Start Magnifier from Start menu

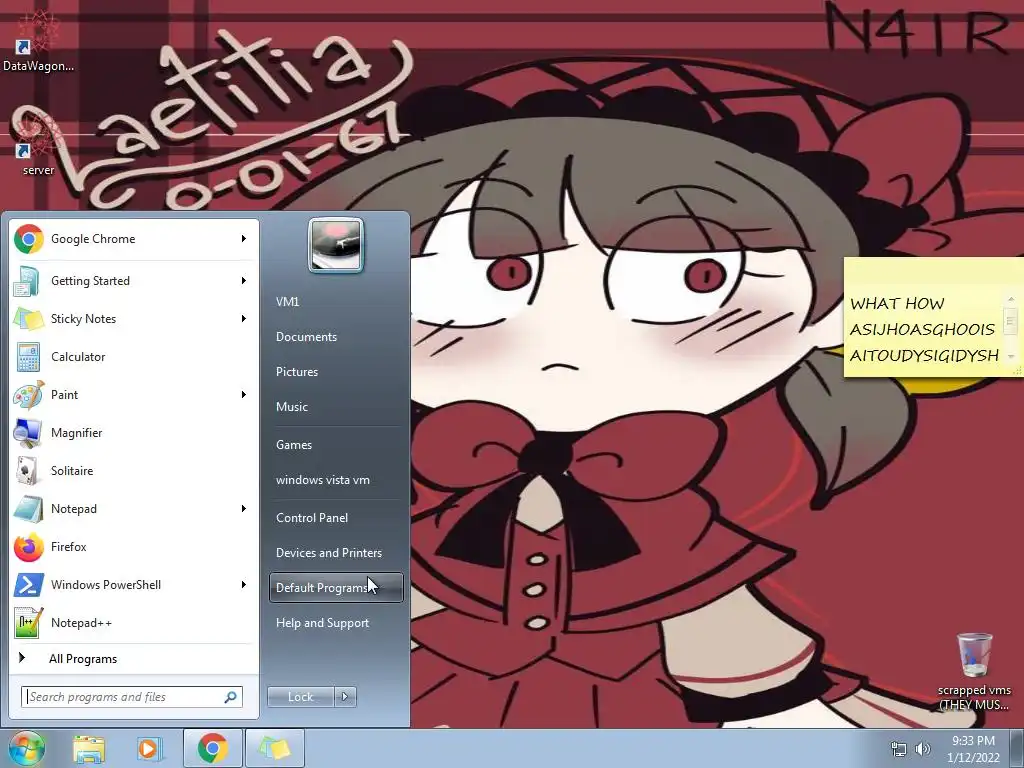point(134,432)
